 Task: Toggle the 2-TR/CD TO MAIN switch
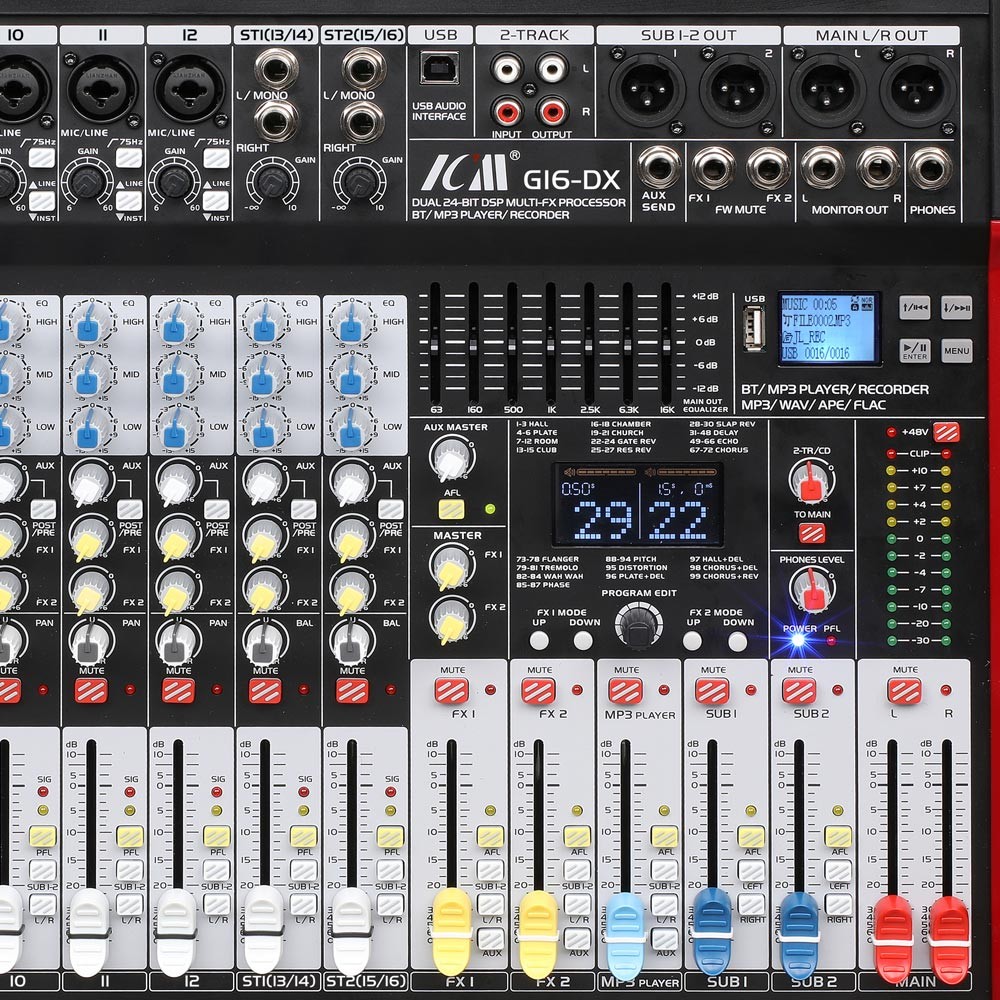(812, 533)
